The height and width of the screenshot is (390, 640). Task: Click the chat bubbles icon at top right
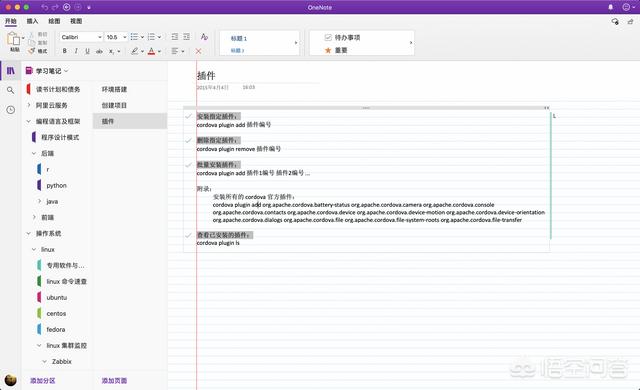(615, 21)
